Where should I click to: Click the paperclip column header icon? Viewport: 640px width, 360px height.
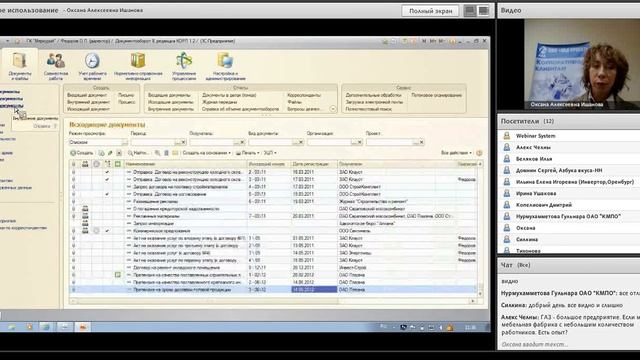point(73,164)
